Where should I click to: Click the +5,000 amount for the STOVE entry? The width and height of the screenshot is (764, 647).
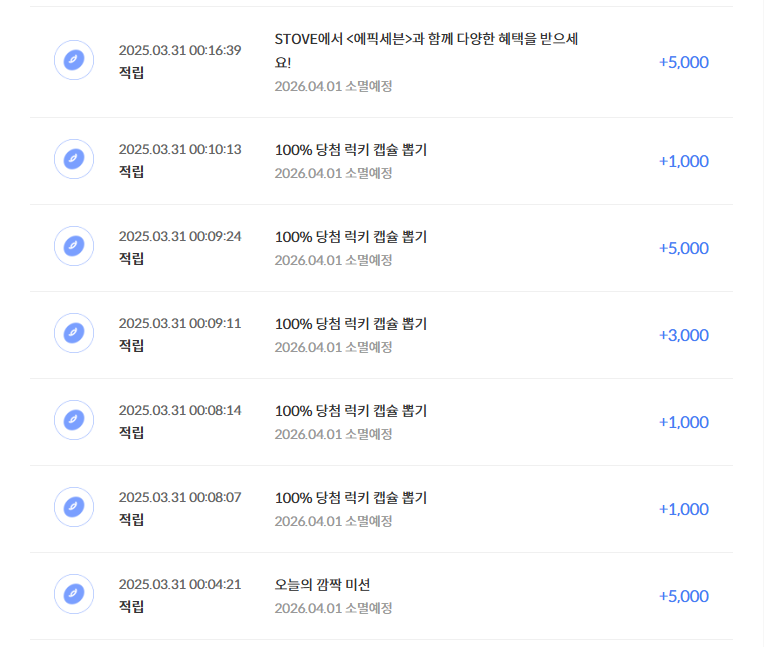coord(684,62)
